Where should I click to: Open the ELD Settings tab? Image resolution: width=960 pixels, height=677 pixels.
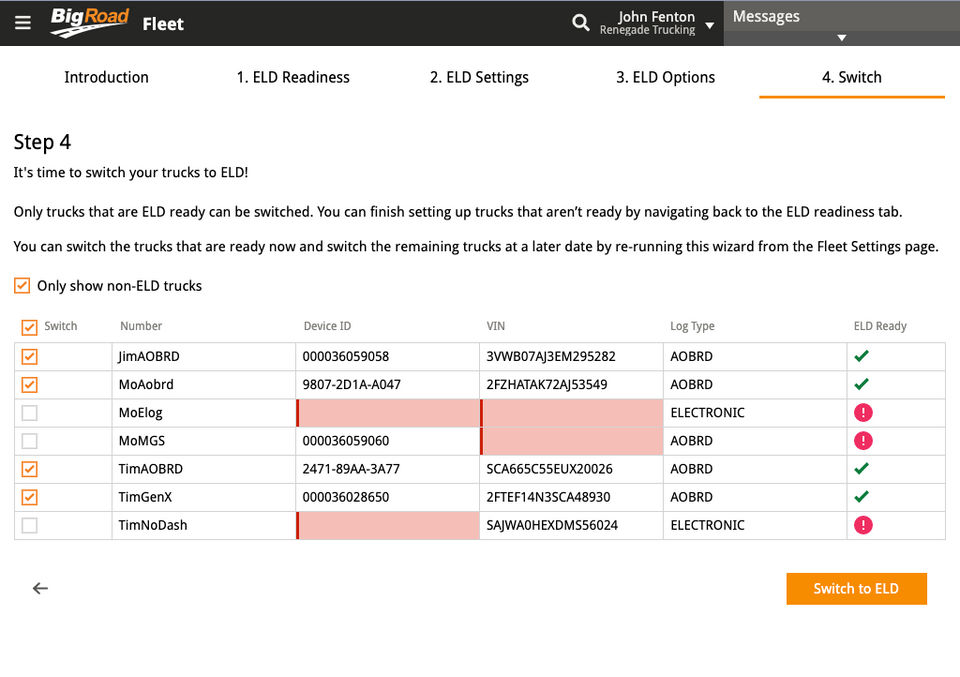point(479,77)
